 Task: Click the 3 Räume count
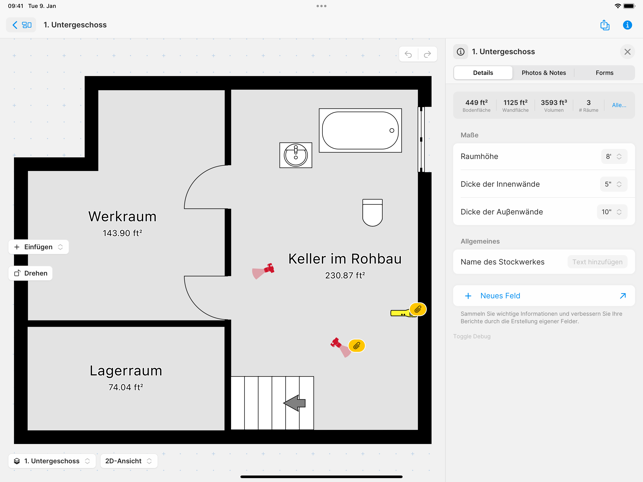tap(588, 105)
